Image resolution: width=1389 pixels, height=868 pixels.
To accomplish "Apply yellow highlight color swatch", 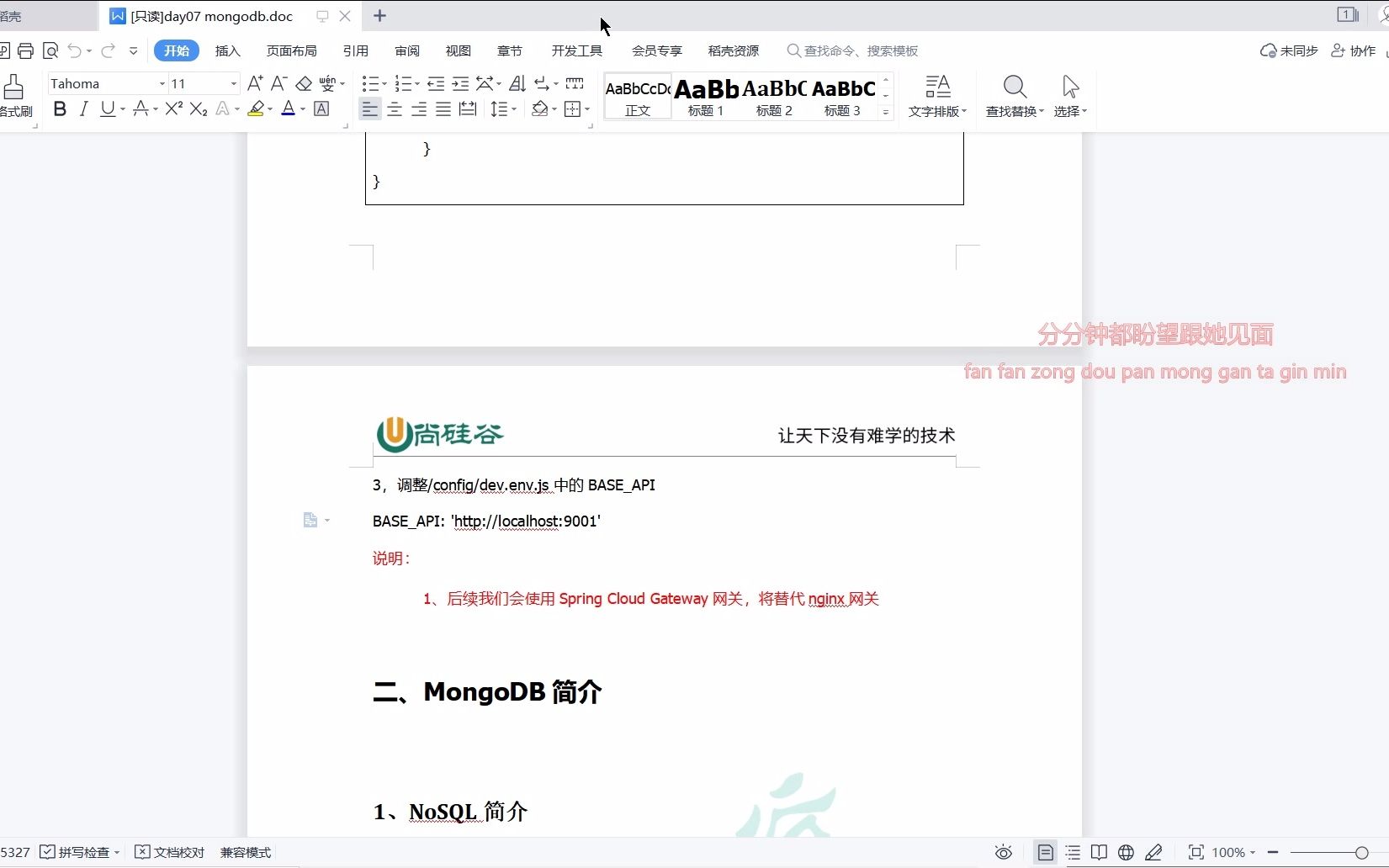I will 256,108.
